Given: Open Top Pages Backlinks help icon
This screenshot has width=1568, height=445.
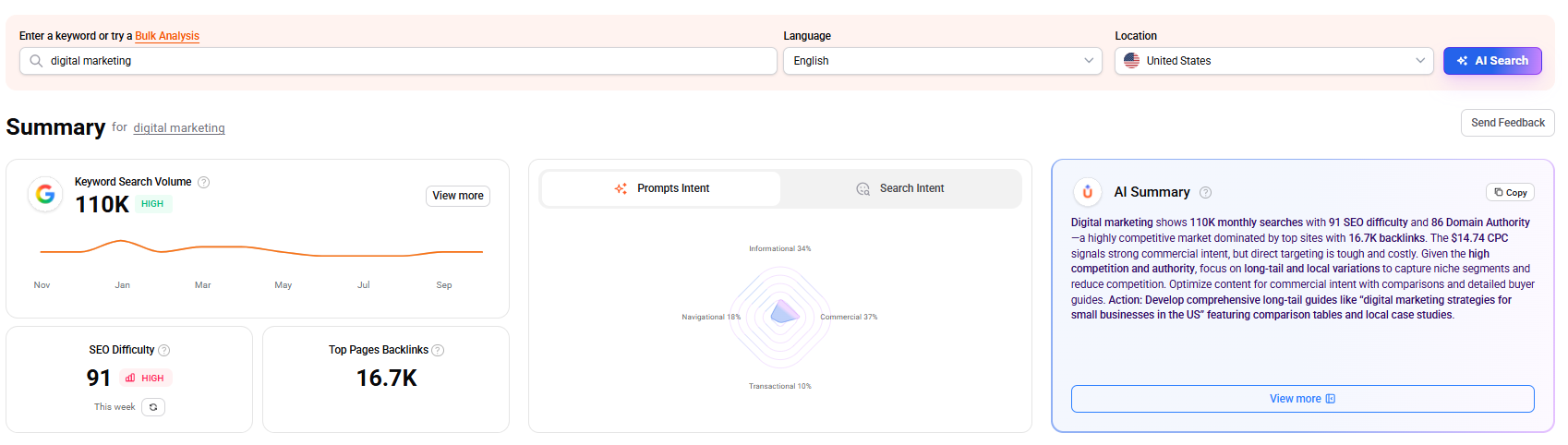Looking at the screenshot, I should [x=438, y=351].
